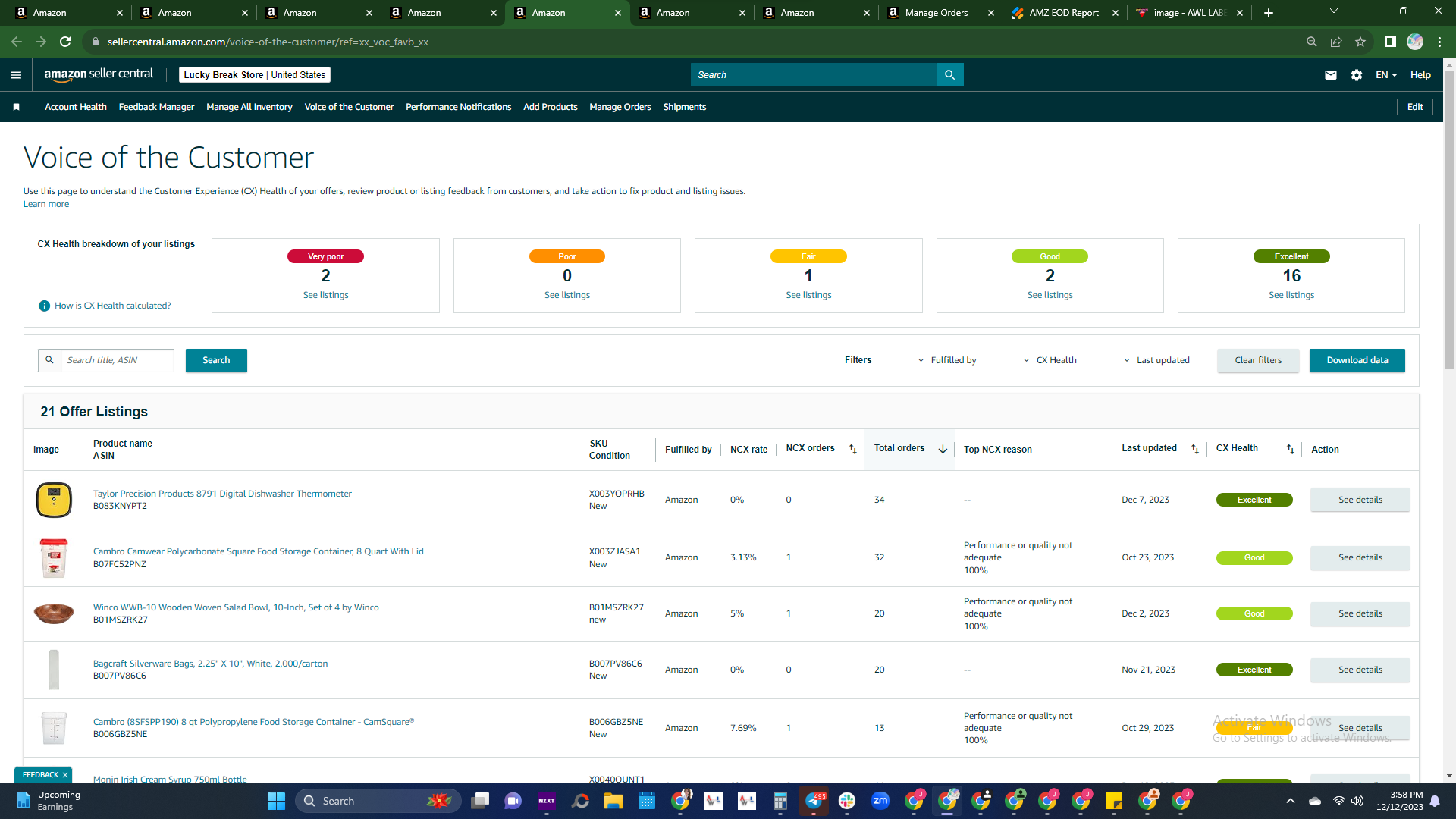Open Shipments menu item
Screen dimensions: 1456x819
(x=685, y=107)
